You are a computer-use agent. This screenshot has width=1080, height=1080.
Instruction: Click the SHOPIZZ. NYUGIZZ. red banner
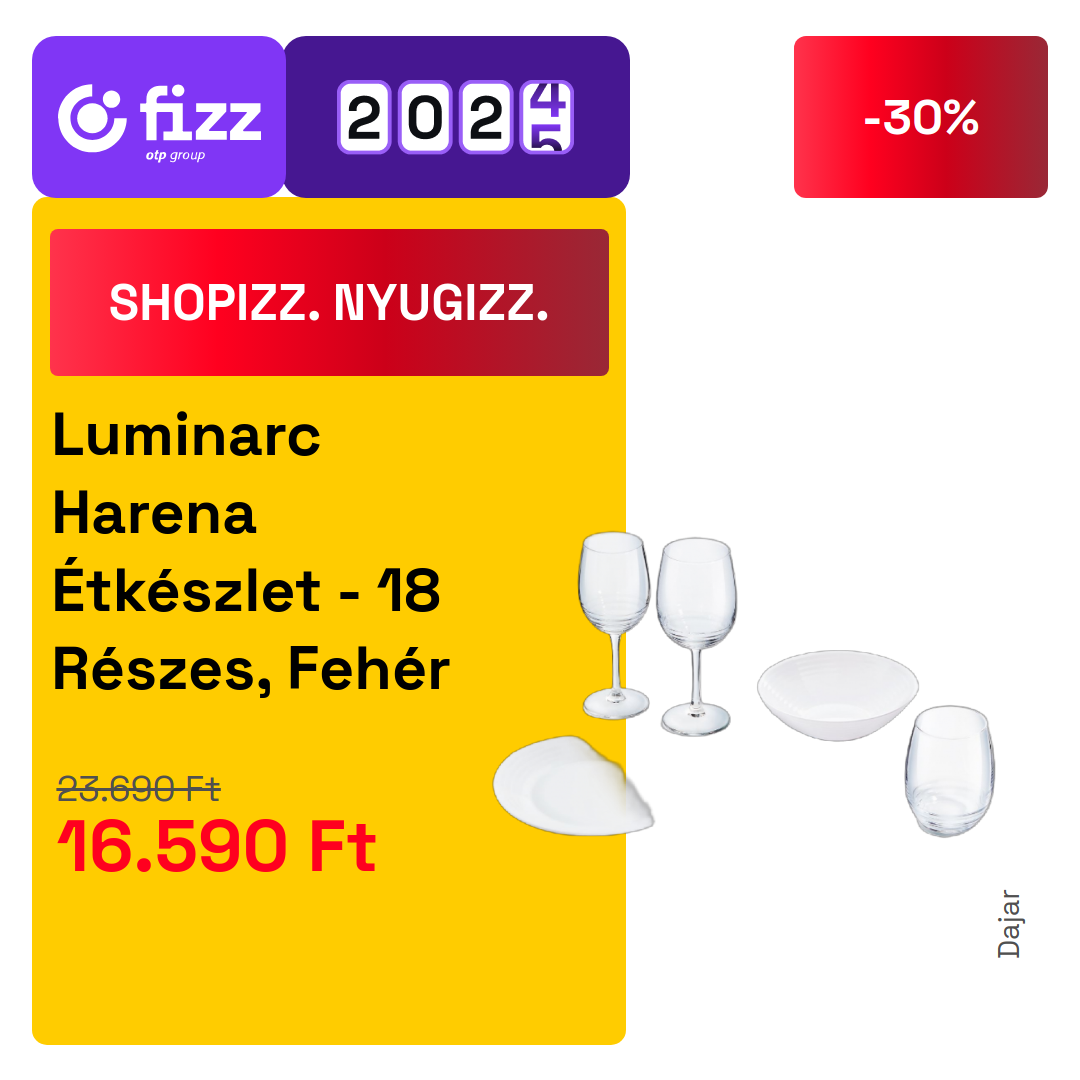[x=329, y=302]
